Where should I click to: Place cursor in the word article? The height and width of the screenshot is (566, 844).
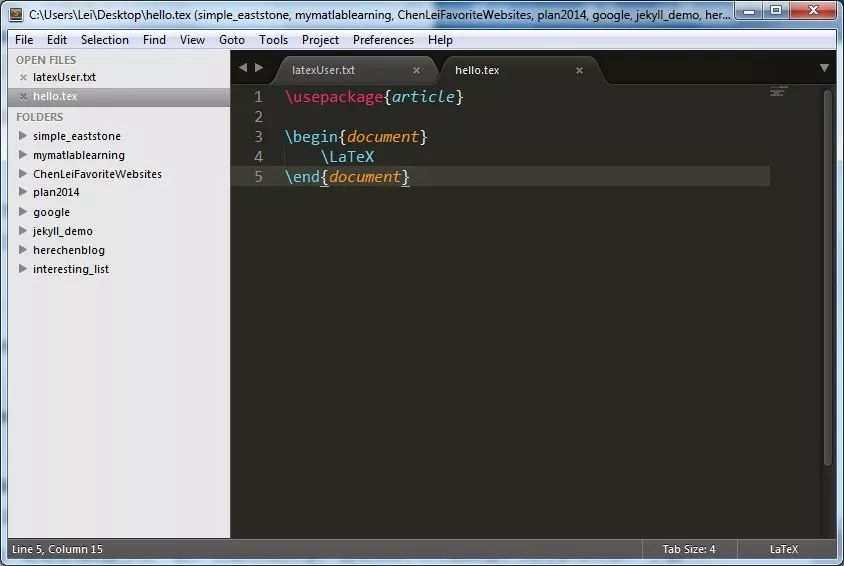[x=423, y=97]
